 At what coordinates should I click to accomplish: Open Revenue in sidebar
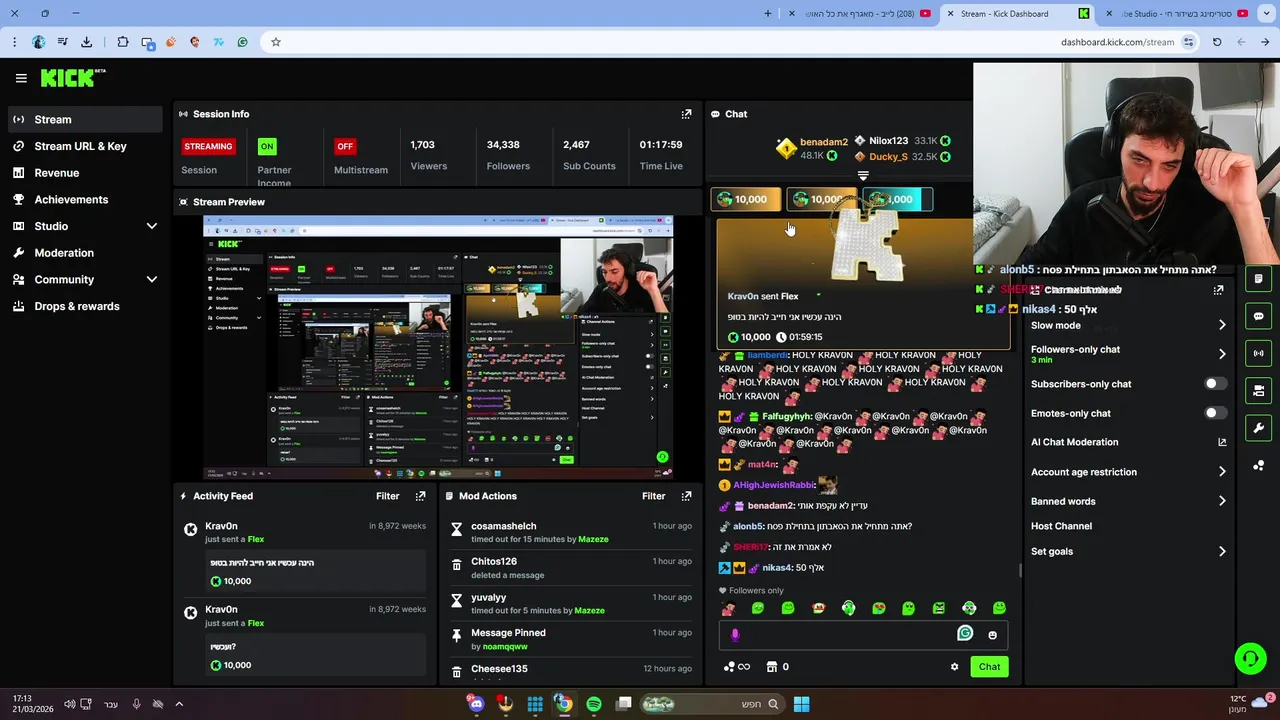(x=85, y=173)
